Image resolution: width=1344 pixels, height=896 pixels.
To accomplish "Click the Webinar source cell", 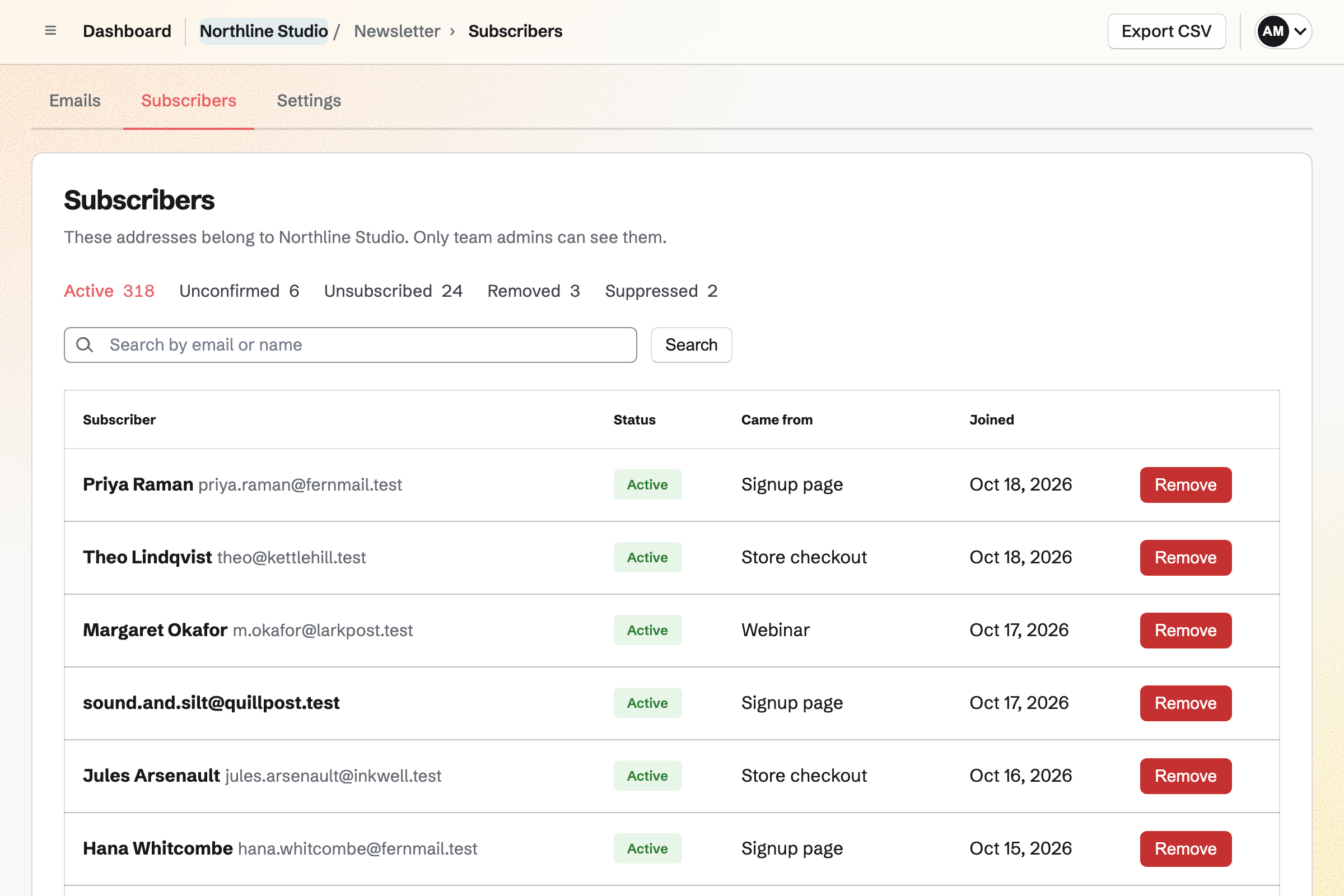I will pyautogui.click(x=776, y=629).
